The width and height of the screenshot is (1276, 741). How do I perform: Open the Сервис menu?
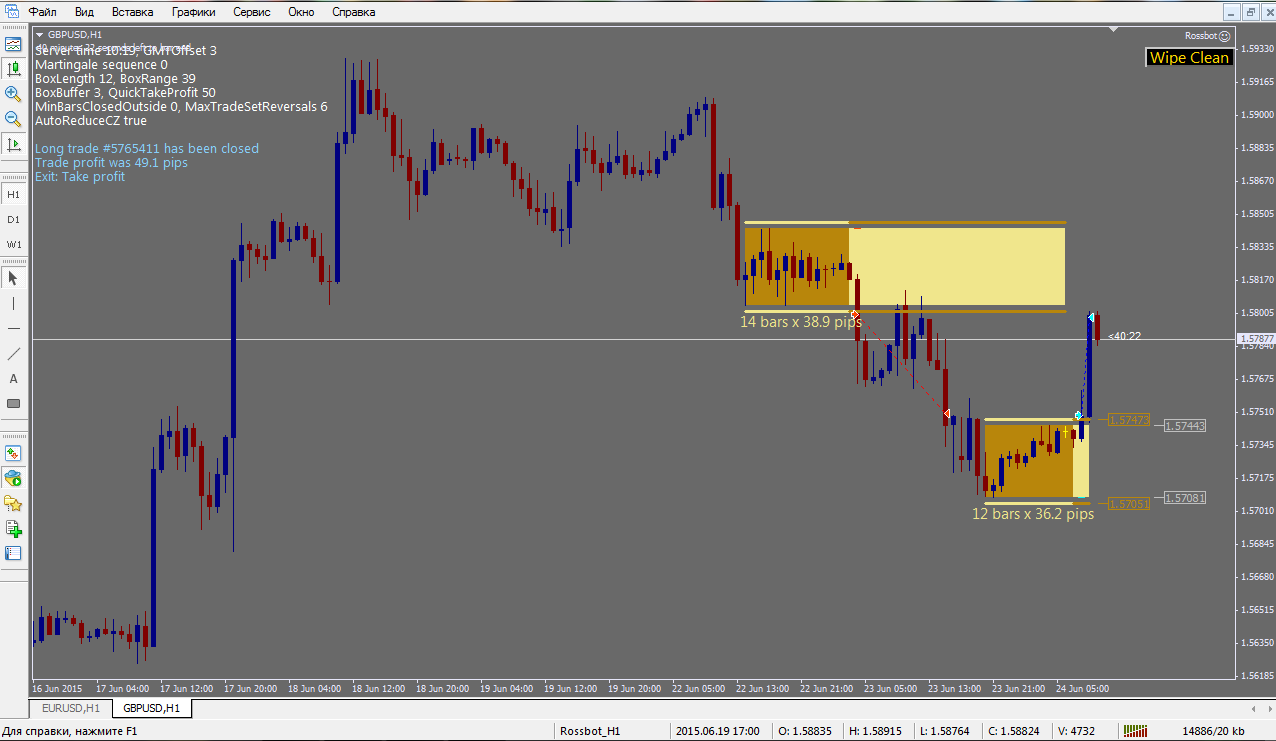coord(254,12)
